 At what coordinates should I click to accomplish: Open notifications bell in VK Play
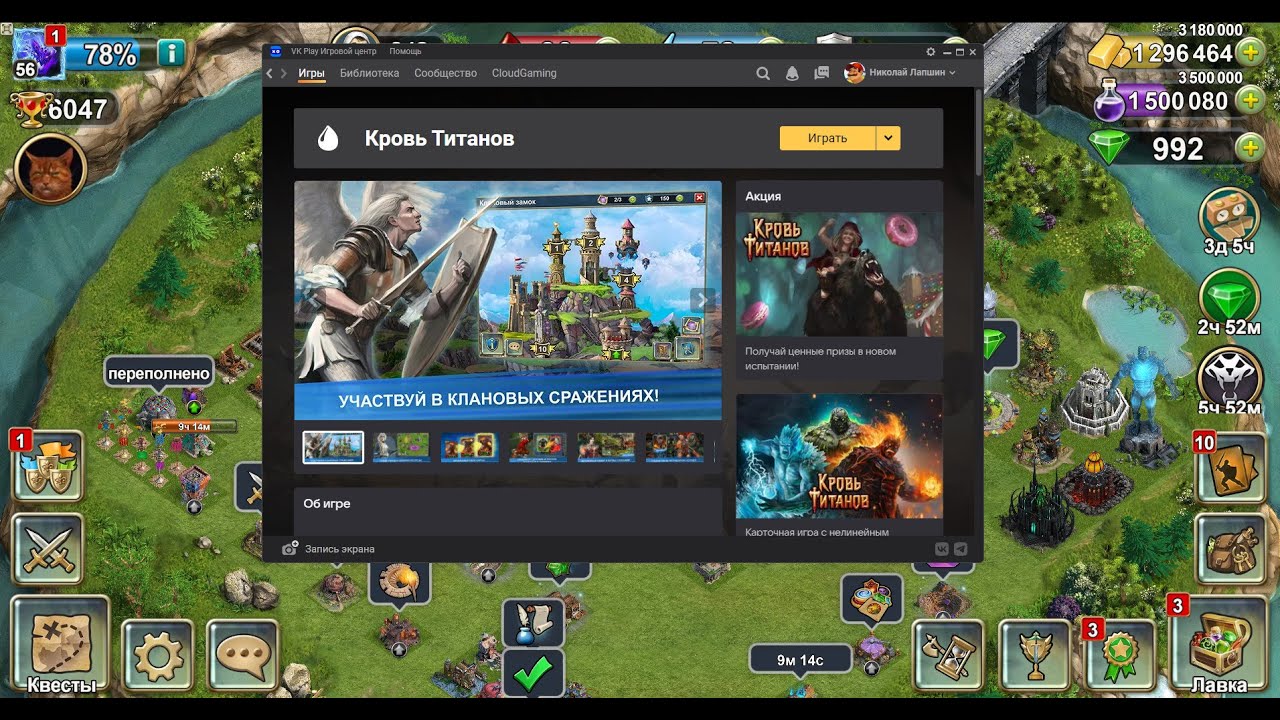tap(793, 73)
